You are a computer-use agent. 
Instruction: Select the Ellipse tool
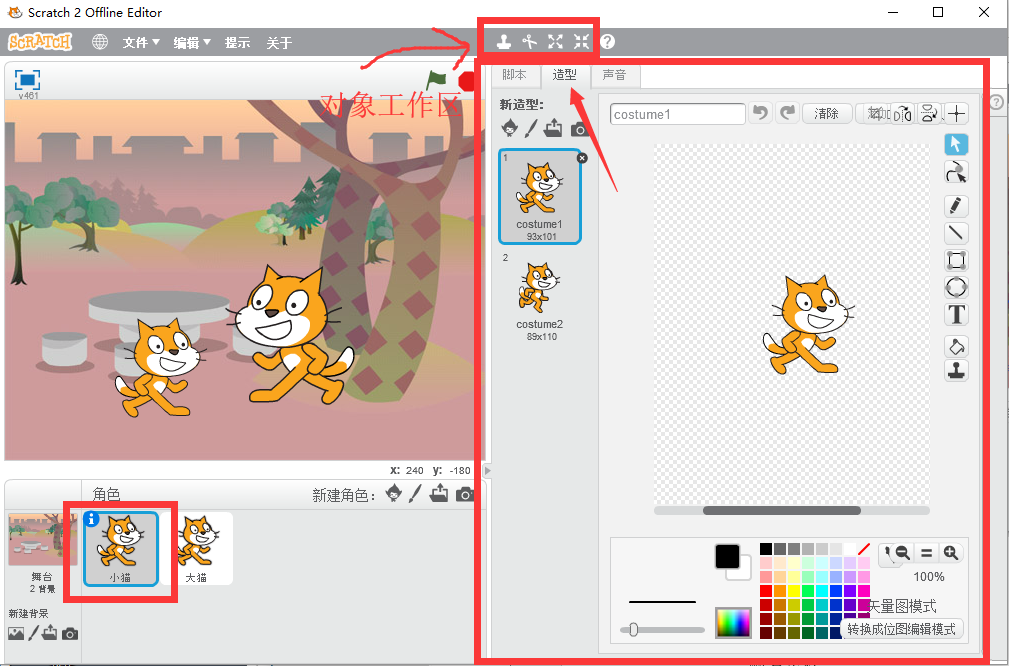click(956, 287)
